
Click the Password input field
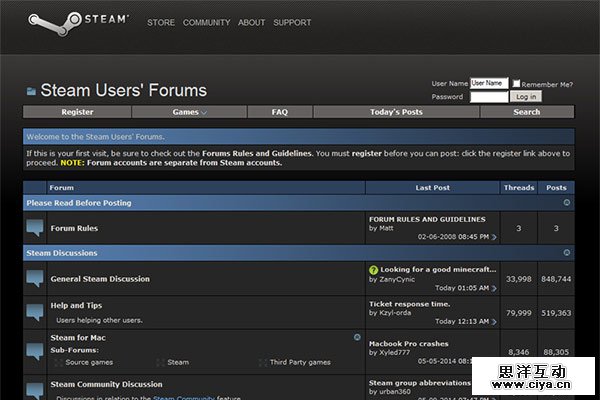489,97
